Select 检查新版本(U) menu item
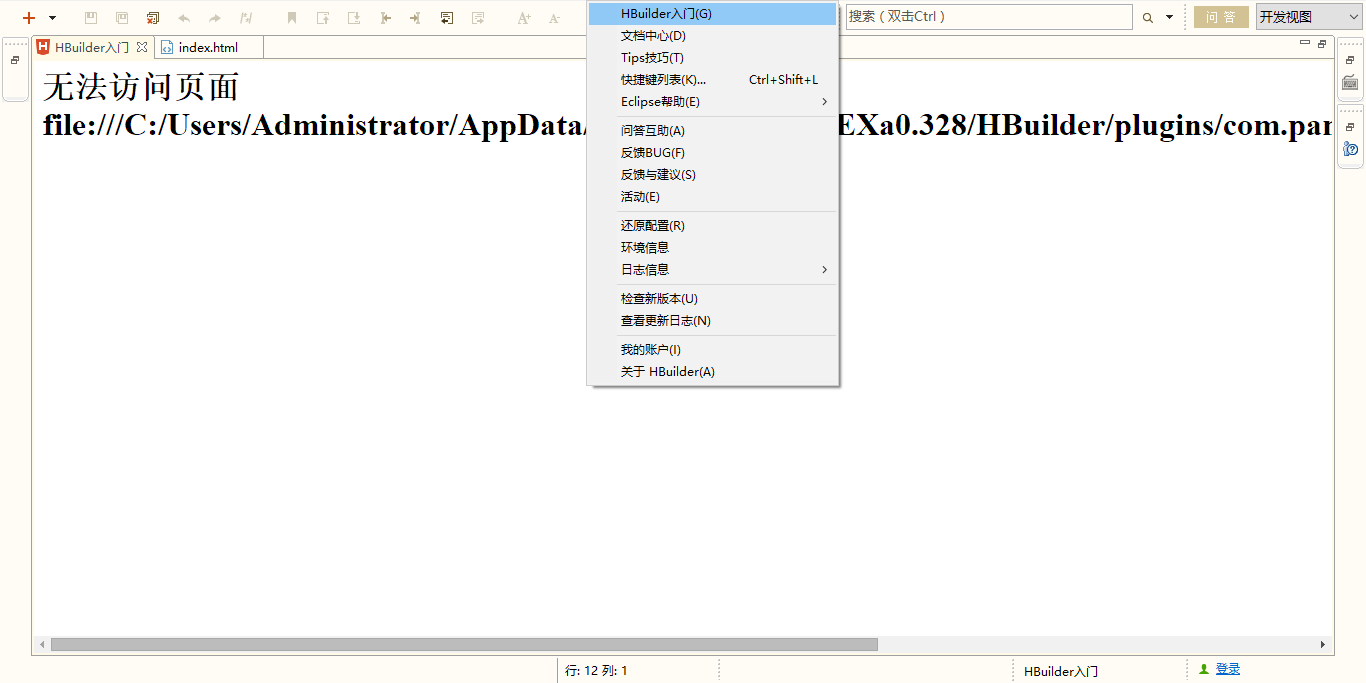 point(712,299)
